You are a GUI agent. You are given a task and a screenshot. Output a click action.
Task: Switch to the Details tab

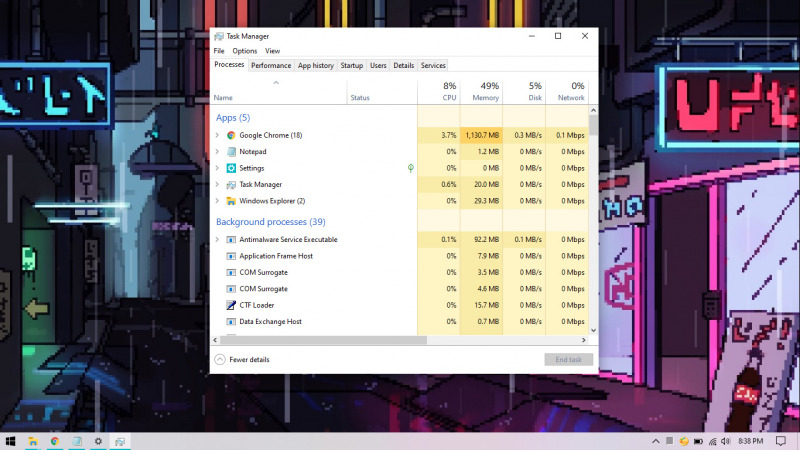(404, 66)
